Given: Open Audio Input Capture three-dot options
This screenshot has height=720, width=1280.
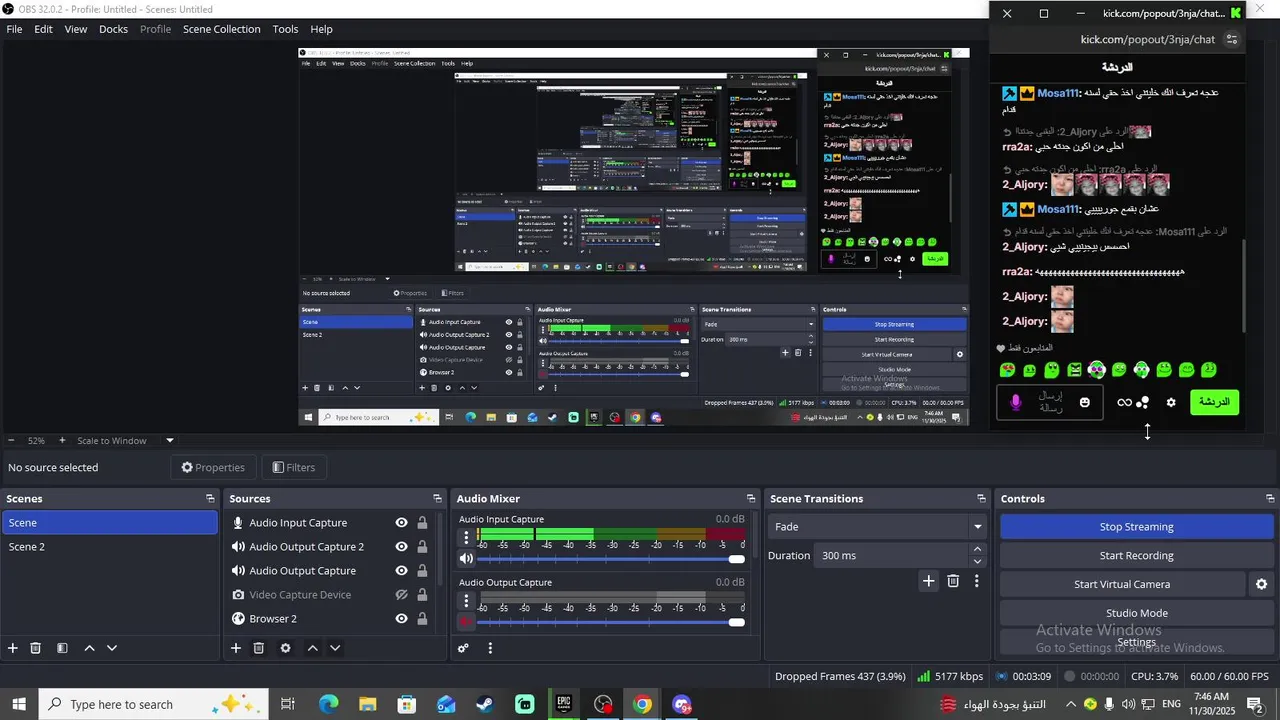Looking at the screenshot, I should (x=466, y=538).
